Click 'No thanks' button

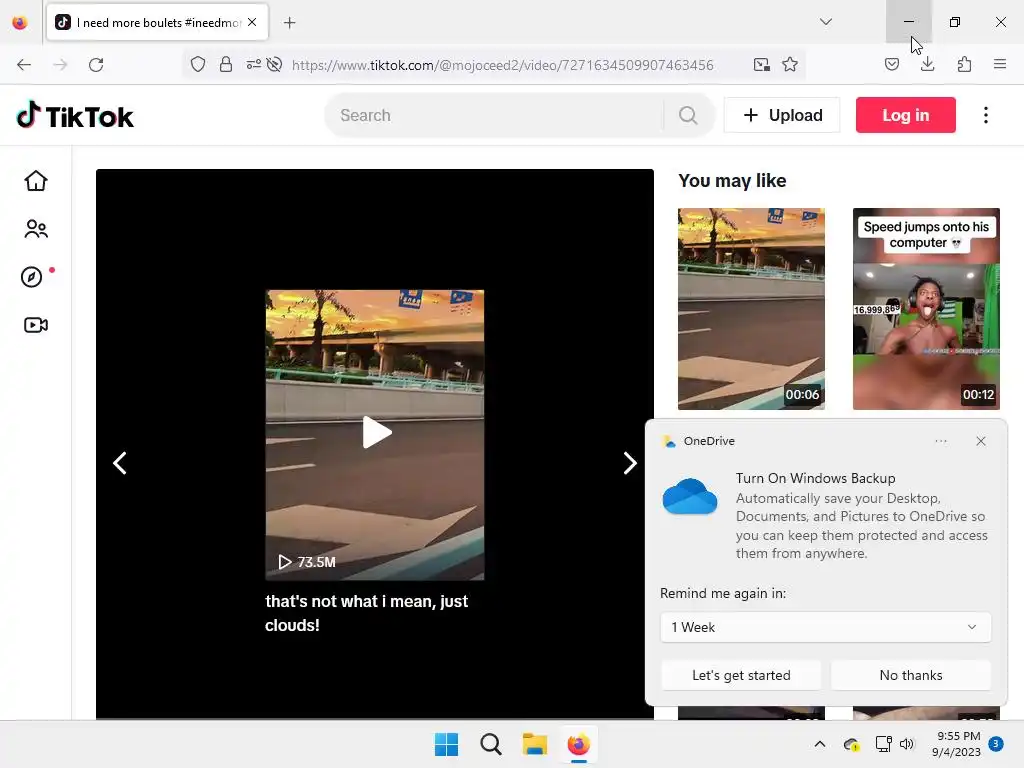coord(910,675)
